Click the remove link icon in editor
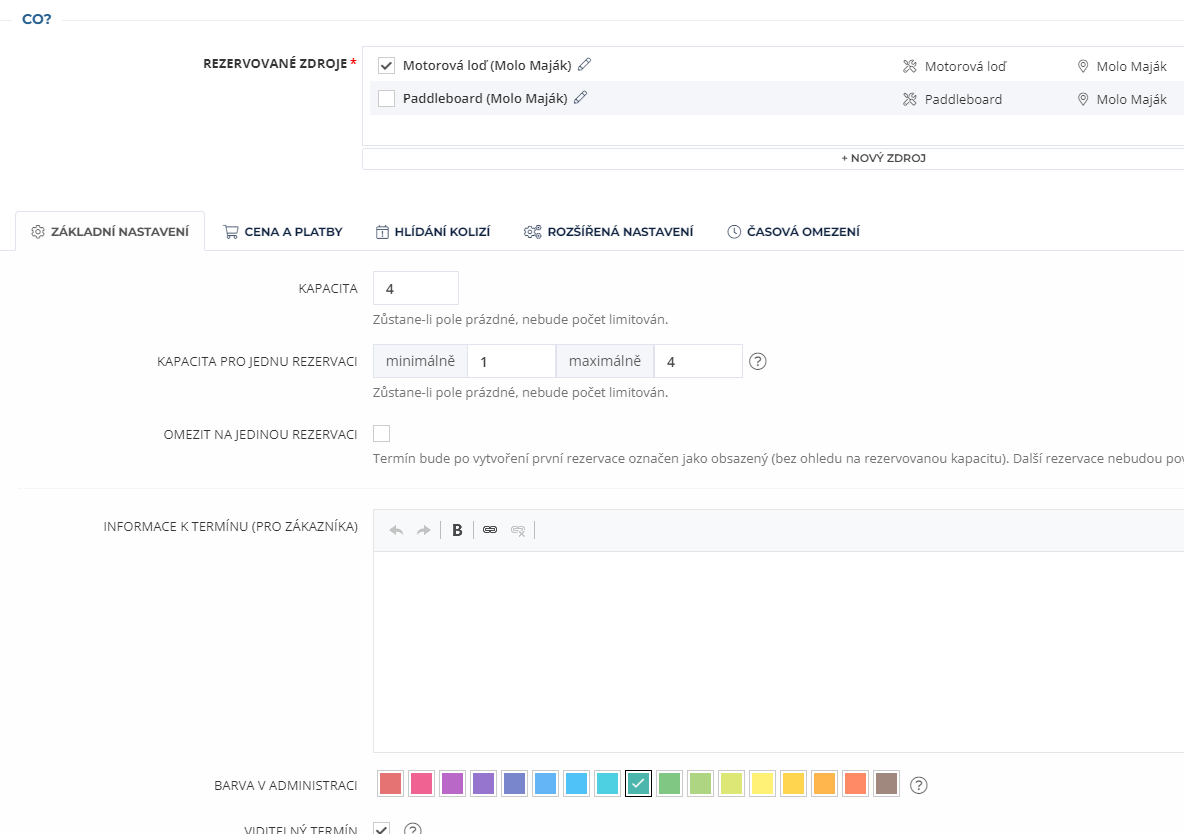 click(x=518, y=530)
